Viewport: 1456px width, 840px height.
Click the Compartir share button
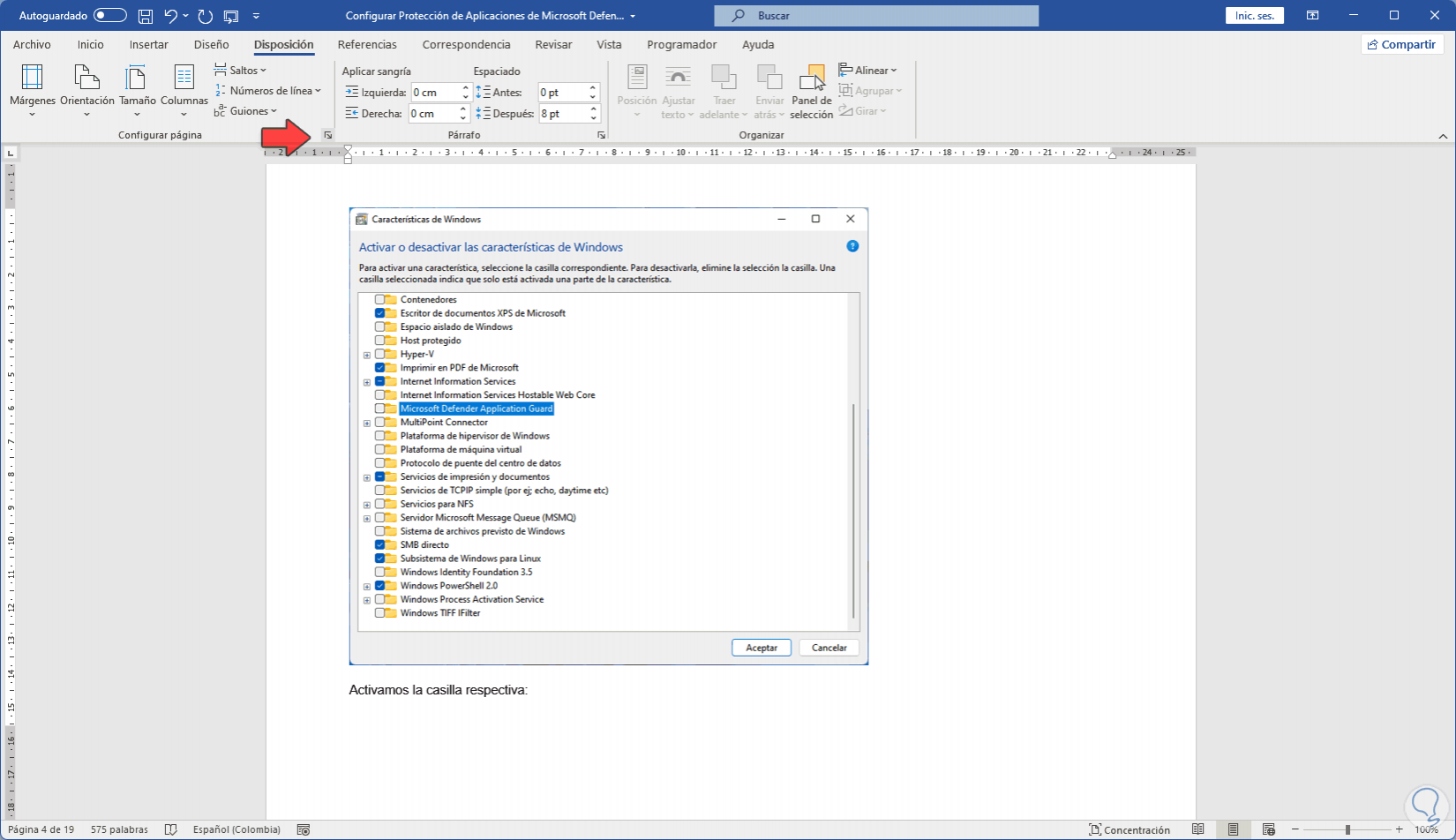1401,44
